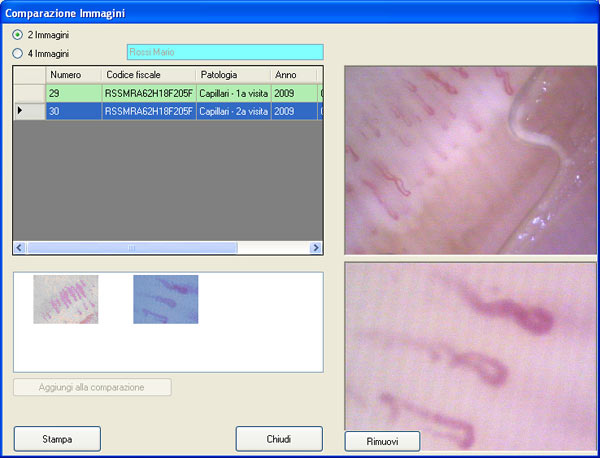
Task: Click the Patologia column header
Action: point(233,75)
